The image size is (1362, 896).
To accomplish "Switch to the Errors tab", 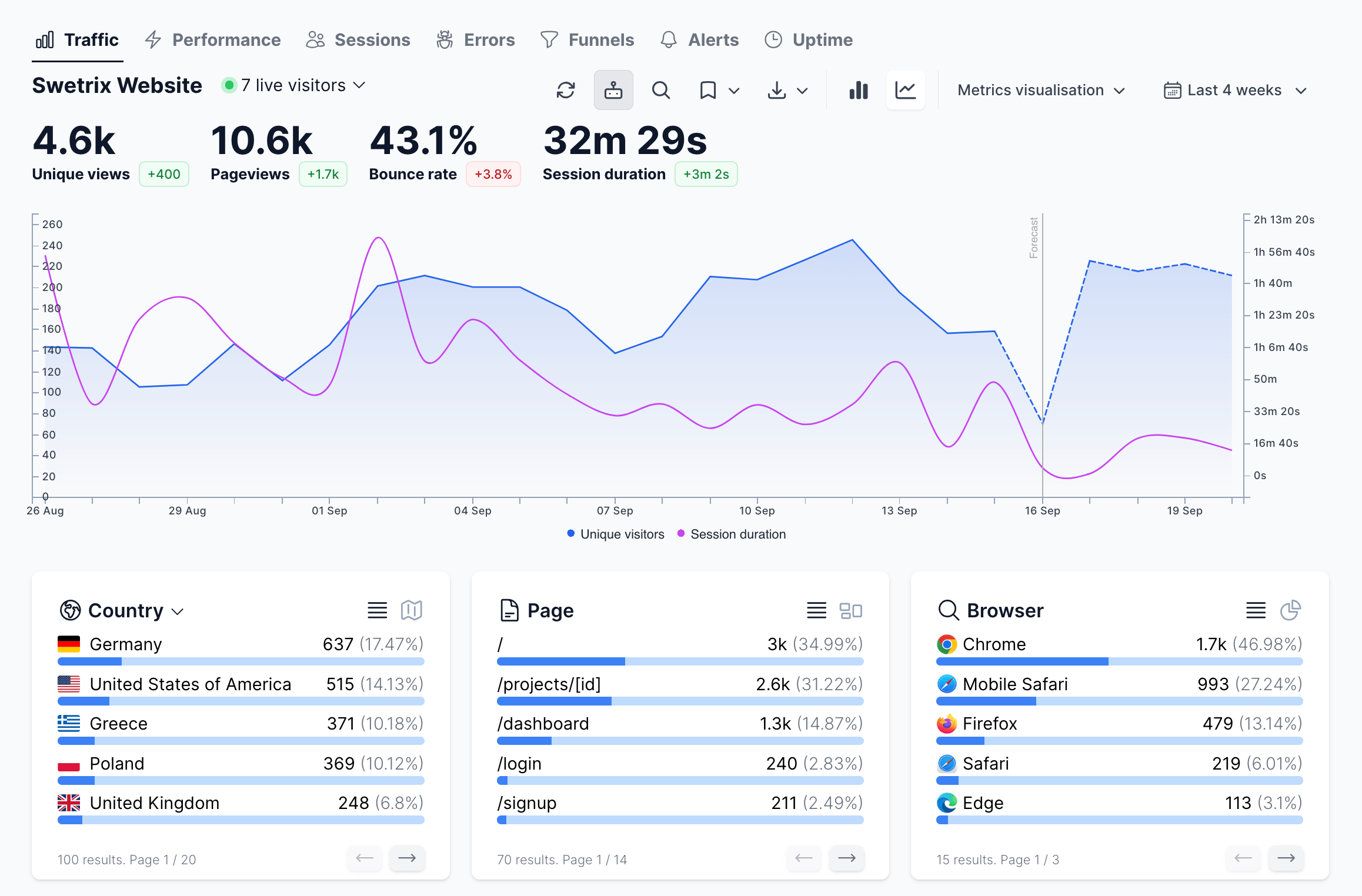I will click(x=475, y=40).
